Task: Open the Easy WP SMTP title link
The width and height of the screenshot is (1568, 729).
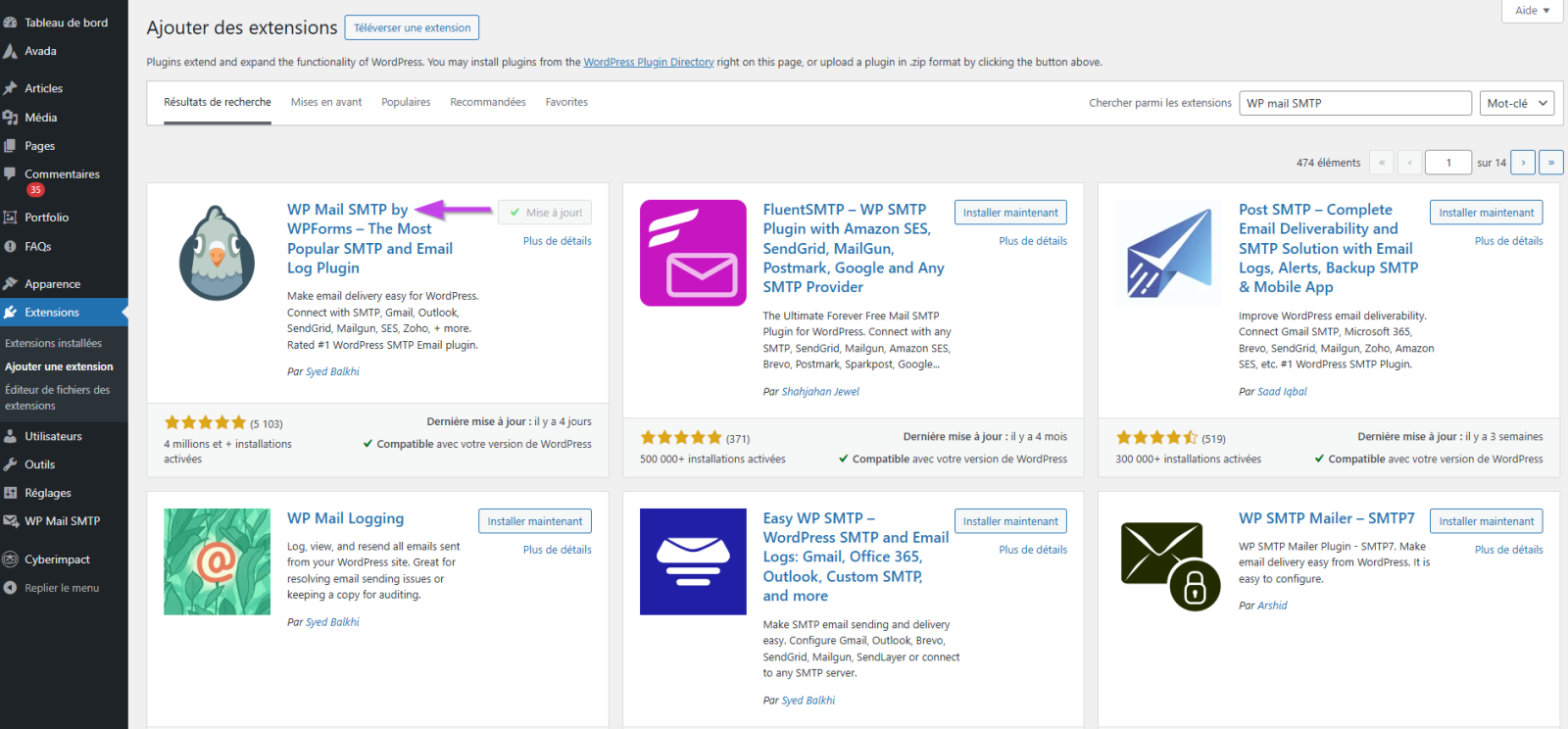Action: tap(856, 557)
